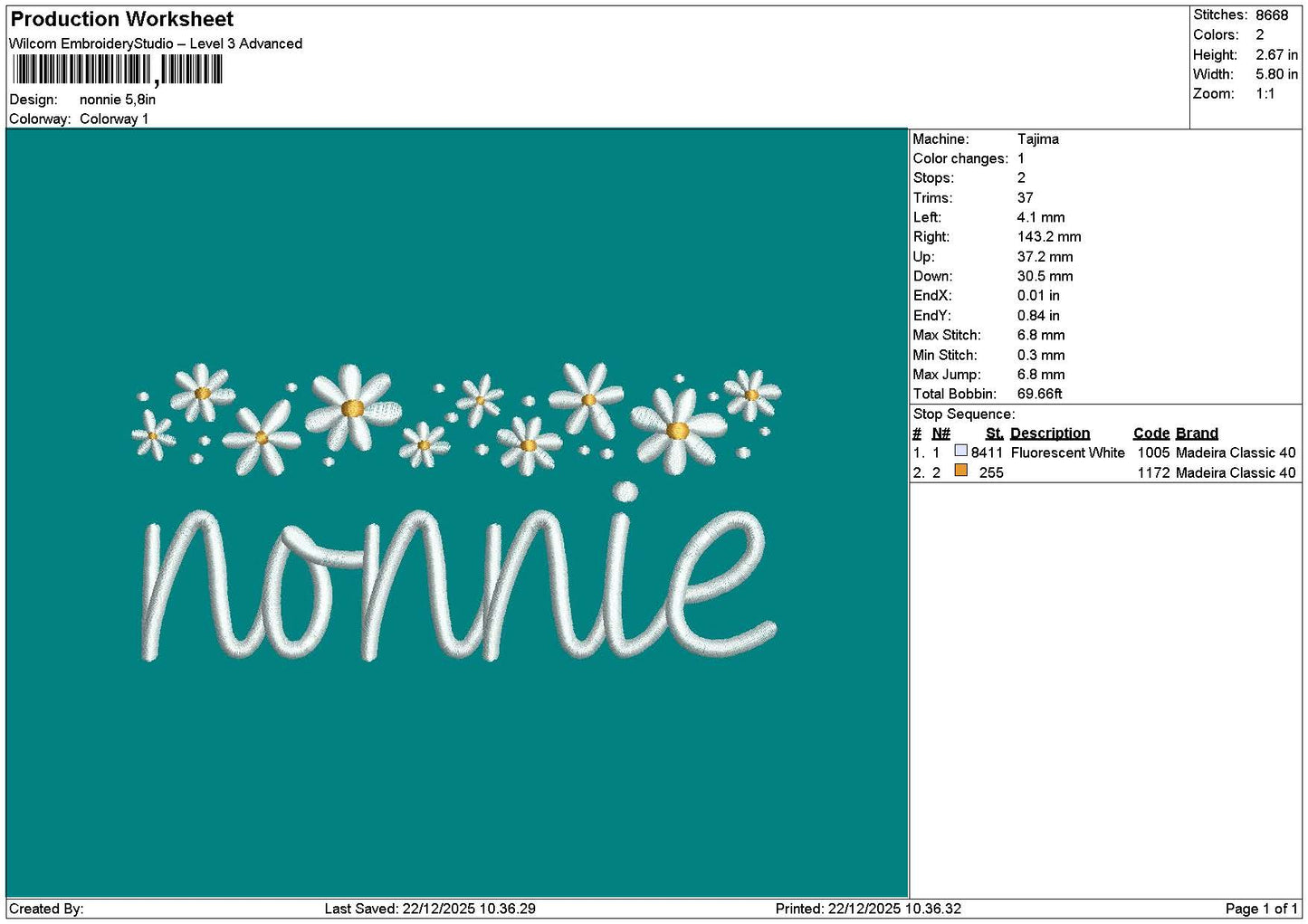Click the EndY value 0.84 in
The height and width of the screenshot is (924, 1308).
pyautogui.click(x=1038, y=316)
